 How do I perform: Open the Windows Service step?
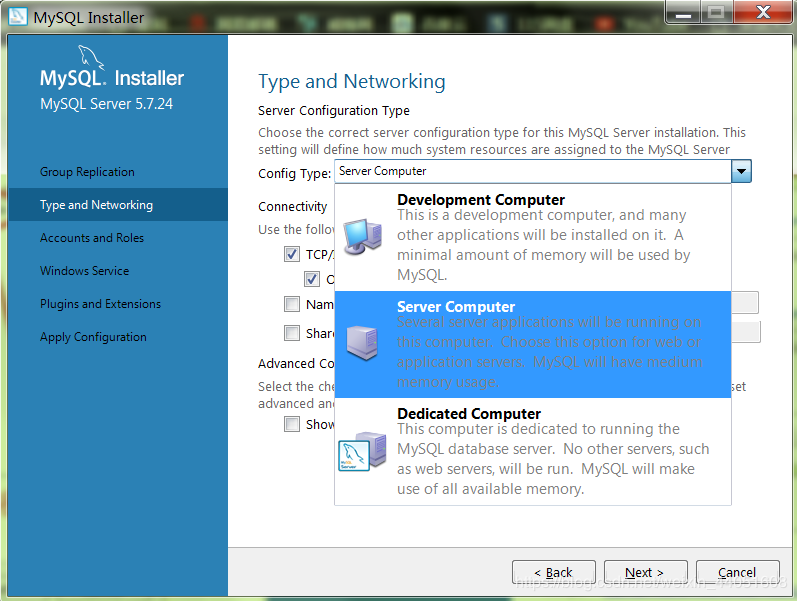84,271
